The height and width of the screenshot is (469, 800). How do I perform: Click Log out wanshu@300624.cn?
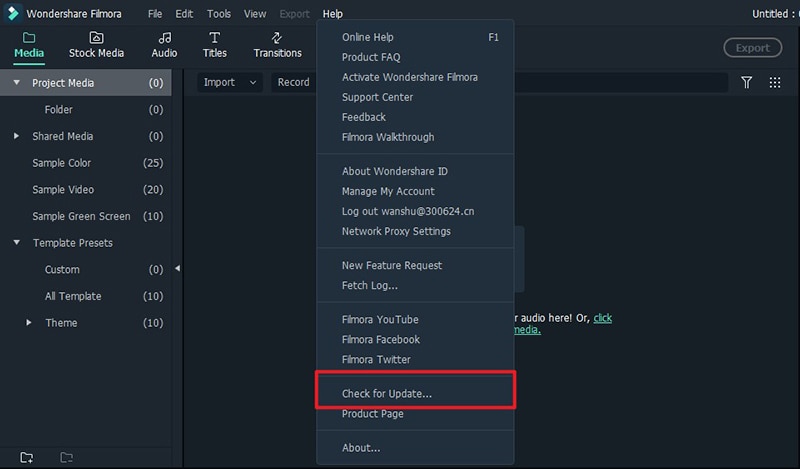click(415, 211)
